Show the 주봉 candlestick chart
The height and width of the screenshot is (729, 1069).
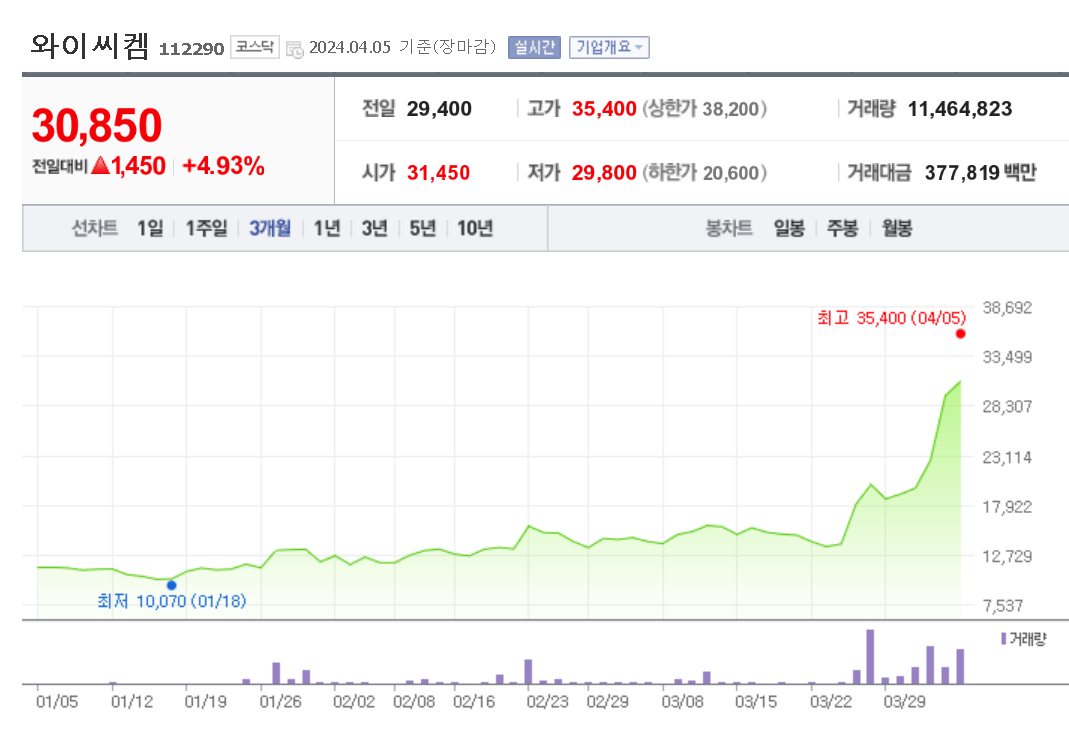842,228
